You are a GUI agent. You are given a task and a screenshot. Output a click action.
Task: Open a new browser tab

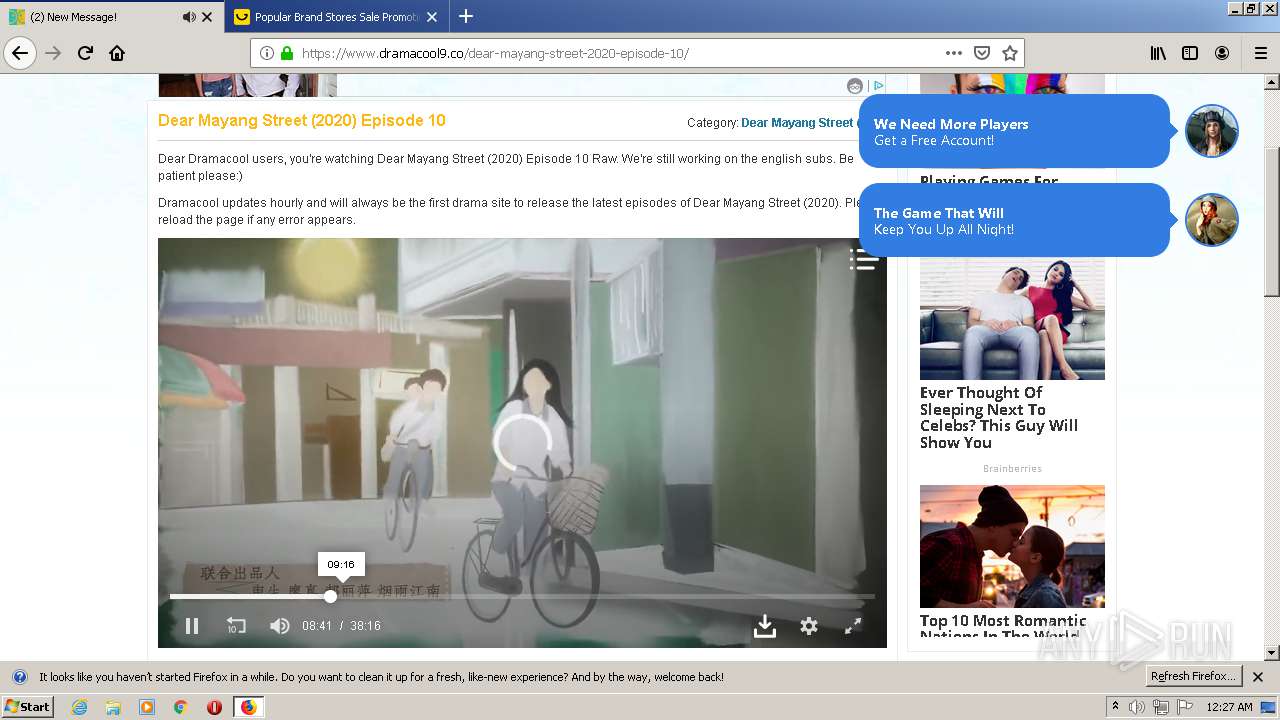[x=466, y=17]
